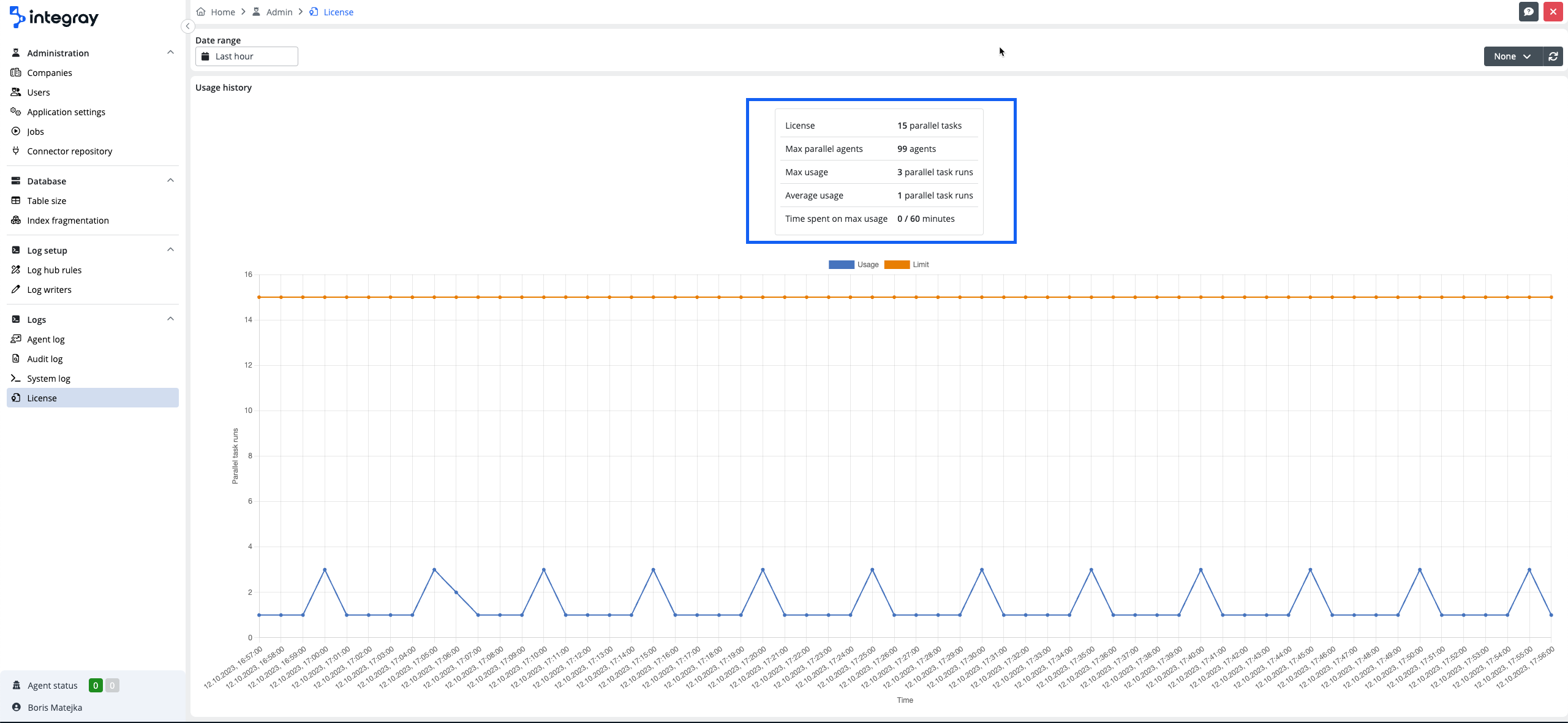
Task: Click the integray logo
Action: [x=54, y=18]
